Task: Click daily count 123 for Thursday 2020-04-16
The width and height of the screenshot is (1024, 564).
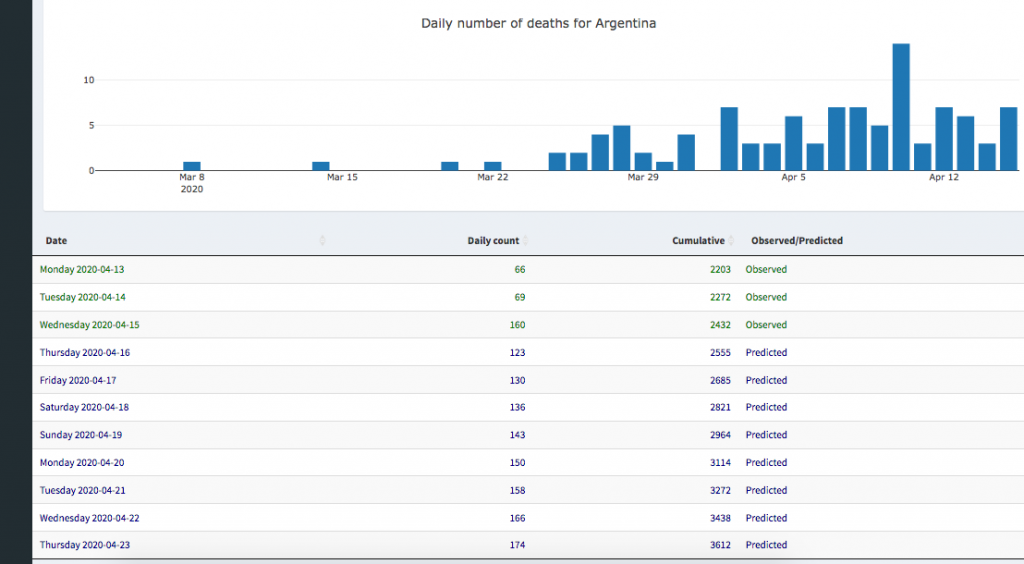Action: (x=516, y=353)
